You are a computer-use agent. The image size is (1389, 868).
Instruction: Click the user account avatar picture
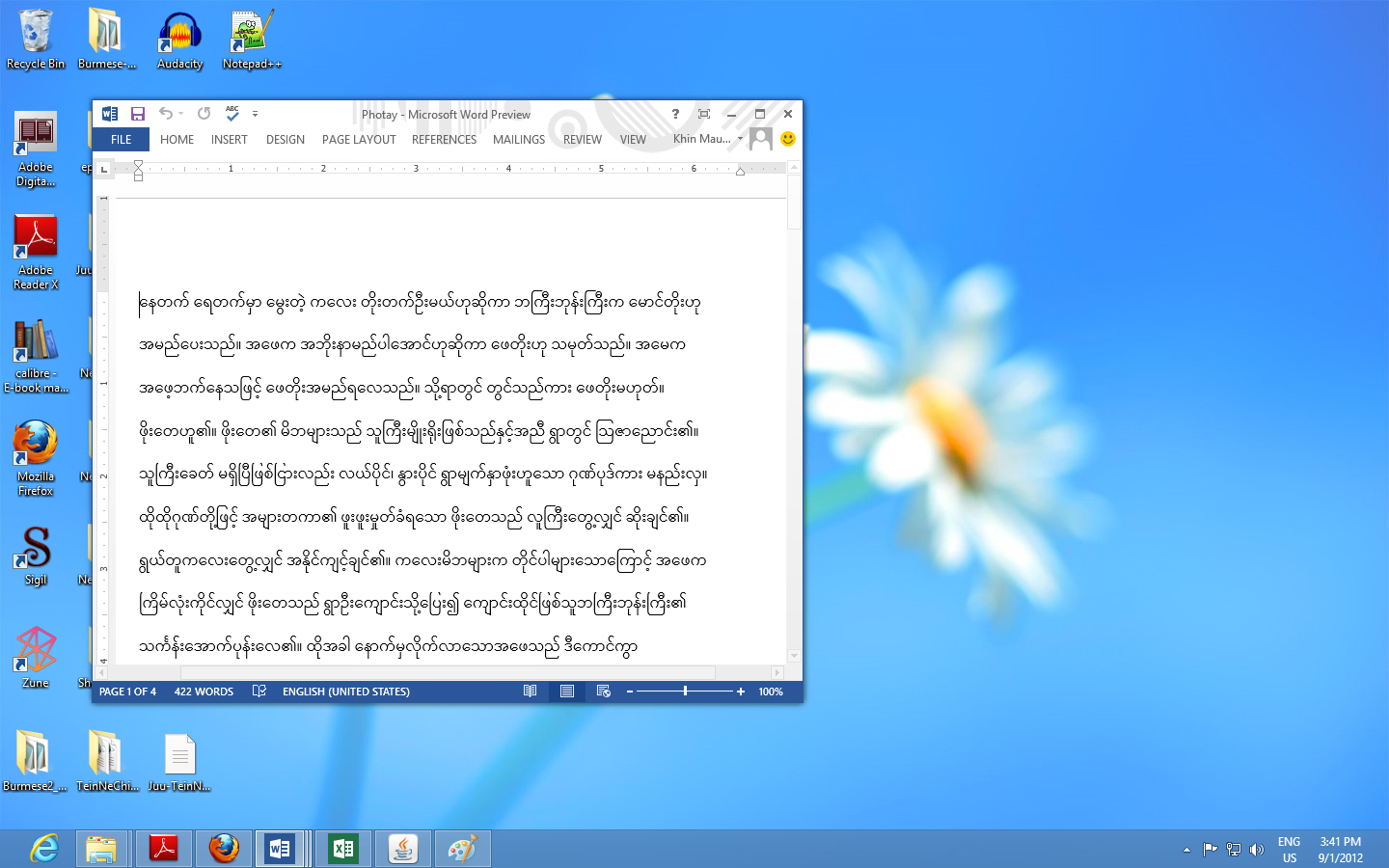(761, 139)
